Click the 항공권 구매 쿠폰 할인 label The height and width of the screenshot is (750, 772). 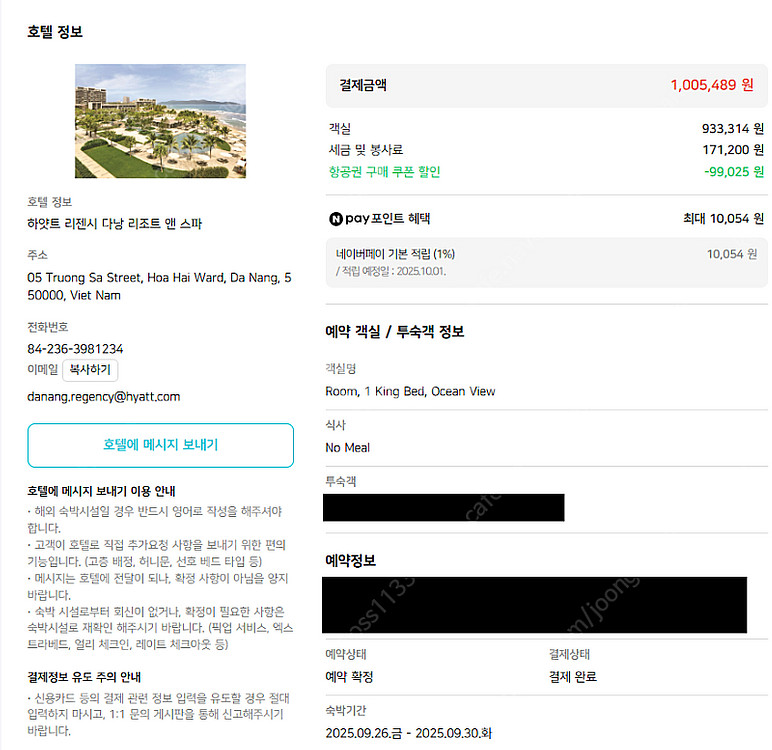[384, 172]
